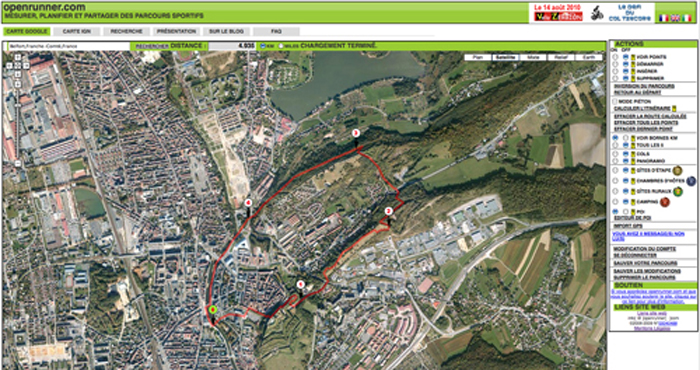700x370 pixels.
Task: Select the KM distance unit radio
Action: 263,46
